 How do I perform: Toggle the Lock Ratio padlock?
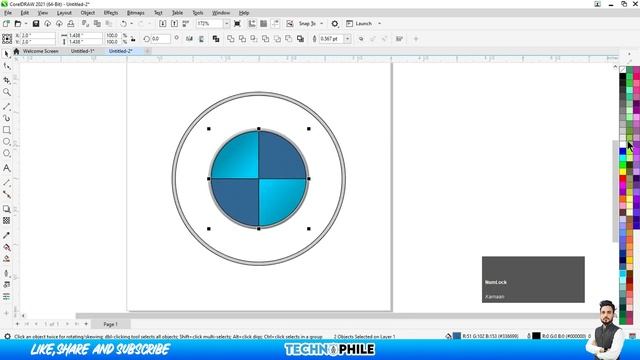(133, 39)
